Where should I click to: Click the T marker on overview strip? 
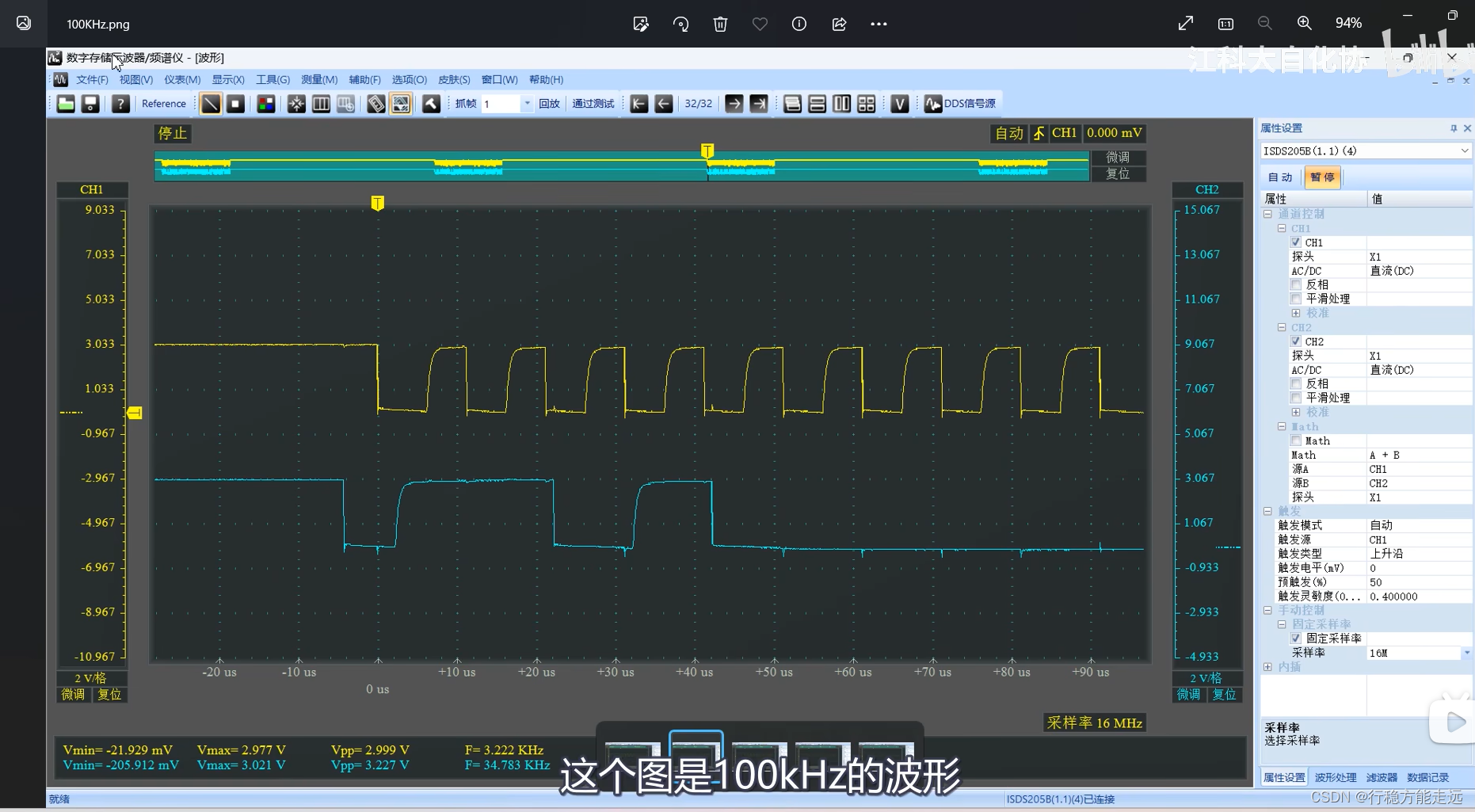coord(707,151)
